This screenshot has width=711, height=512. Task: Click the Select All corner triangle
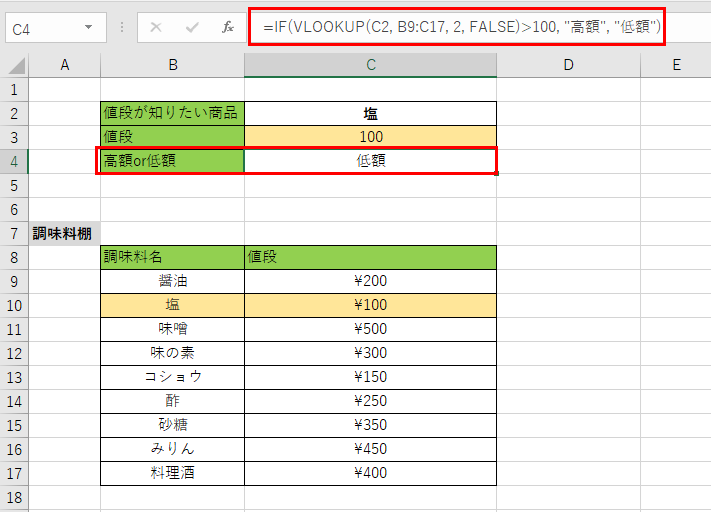click(17, 66)
